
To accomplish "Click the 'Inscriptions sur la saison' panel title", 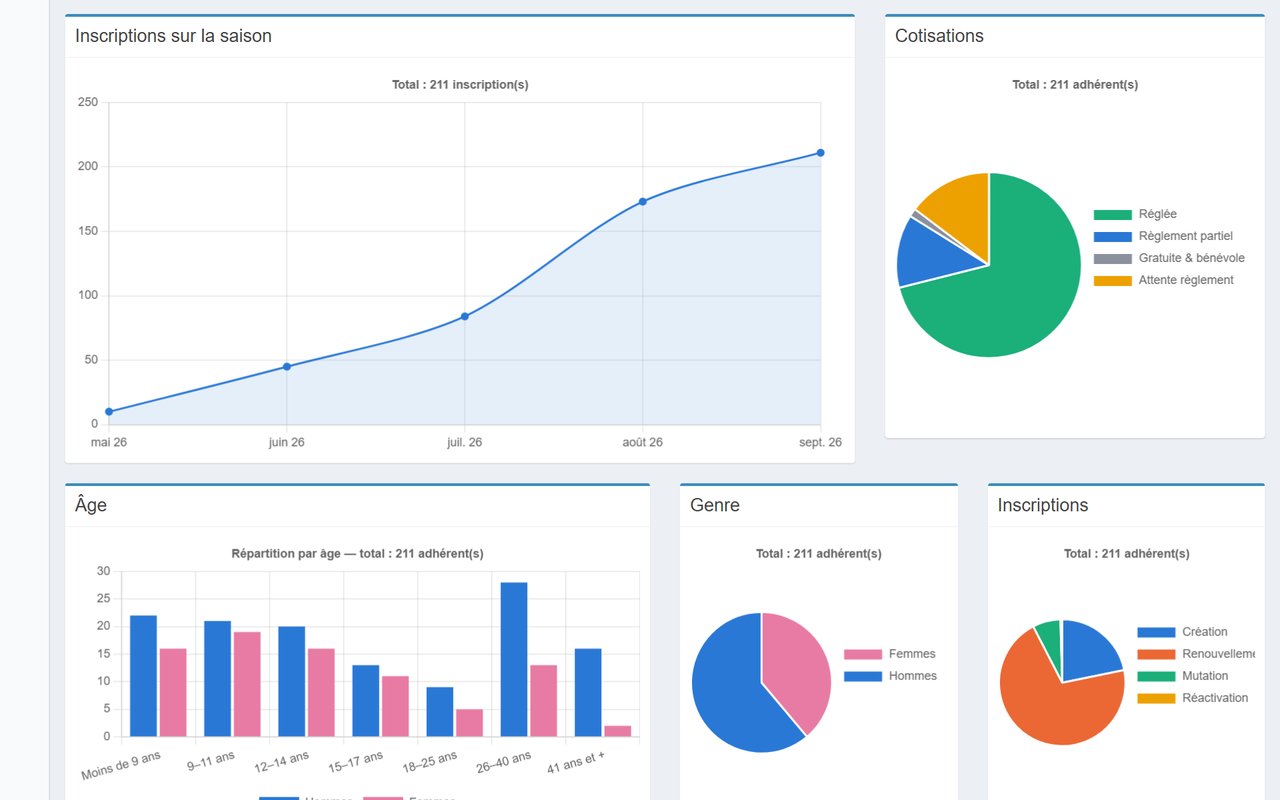I will point(173,36).
